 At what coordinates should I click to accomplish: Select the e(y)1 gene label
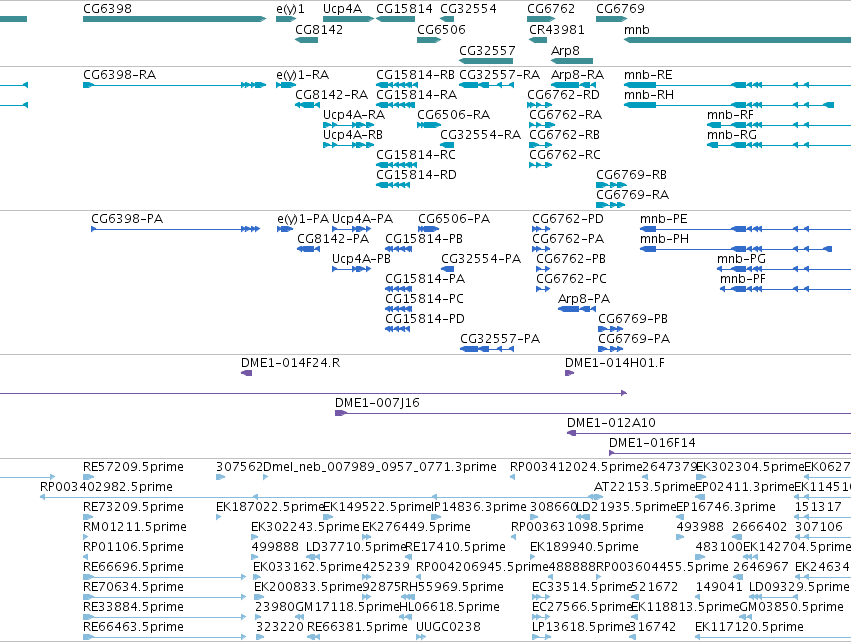290,9
